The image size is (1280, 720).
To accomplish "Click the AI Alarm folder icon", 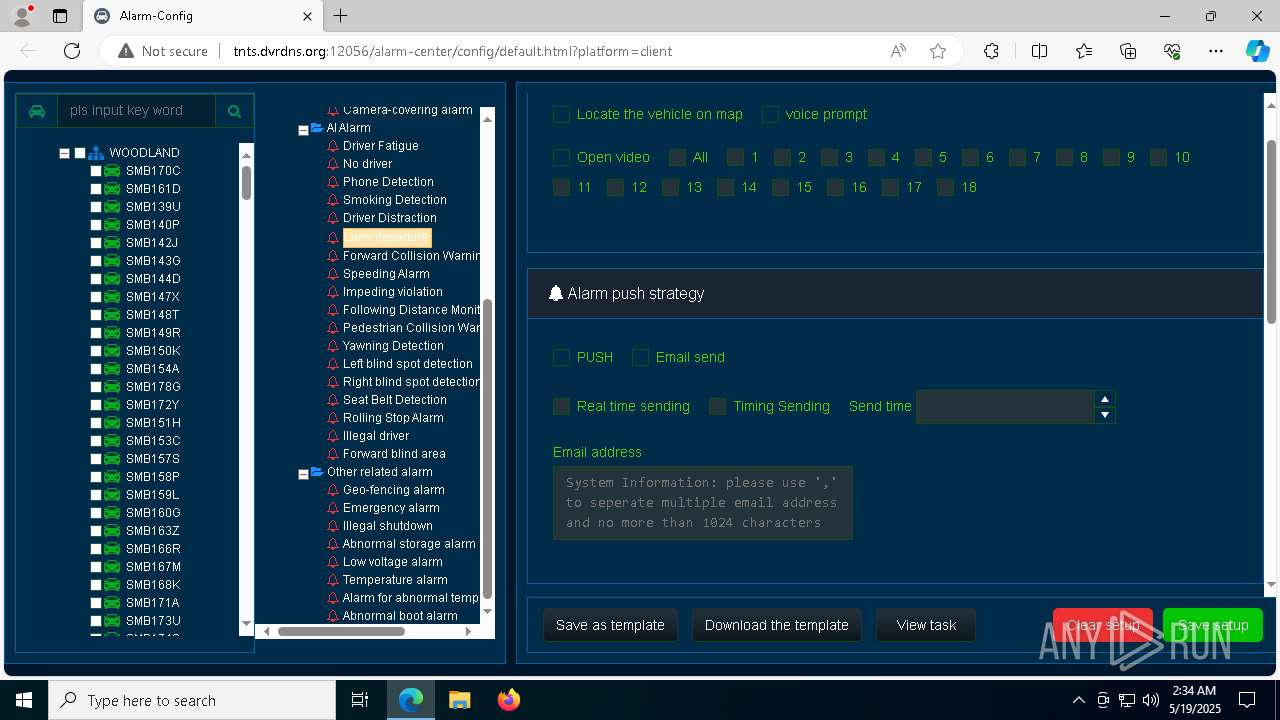I will point(317,128).
